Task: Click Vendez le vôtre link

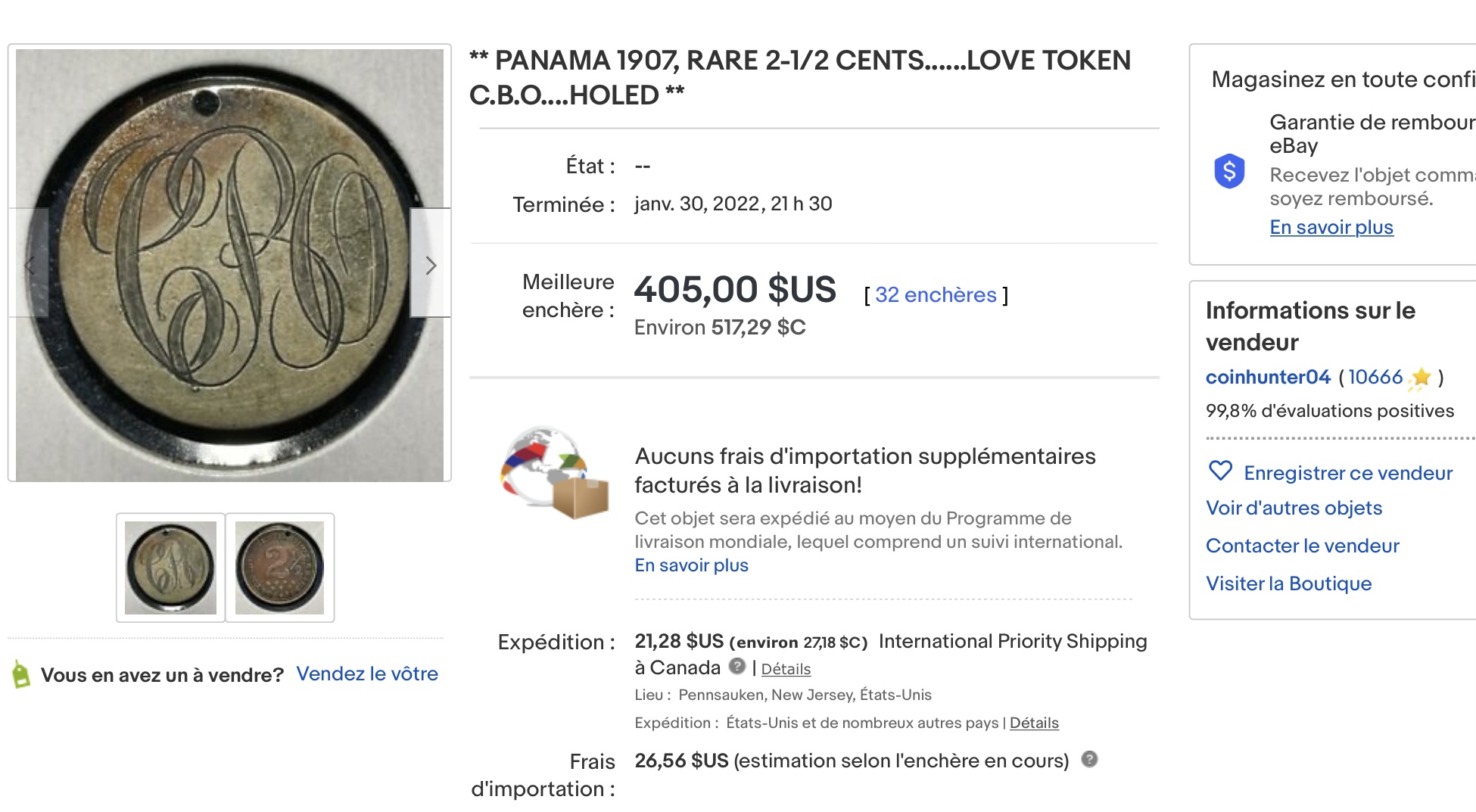Action: pos(367,674)
